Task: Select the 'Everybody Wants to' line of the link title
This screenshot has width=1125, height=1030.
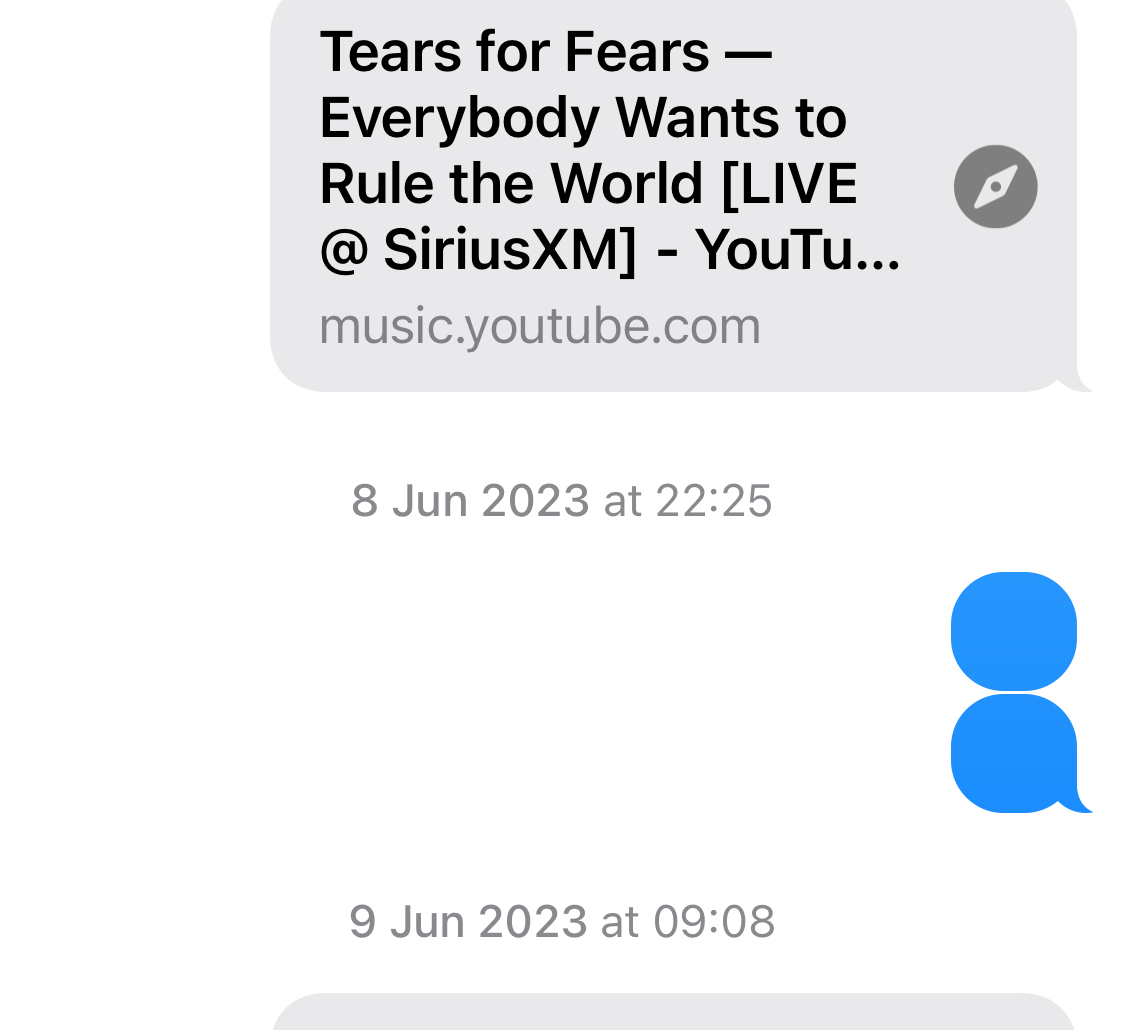Action: pos(583,119)
